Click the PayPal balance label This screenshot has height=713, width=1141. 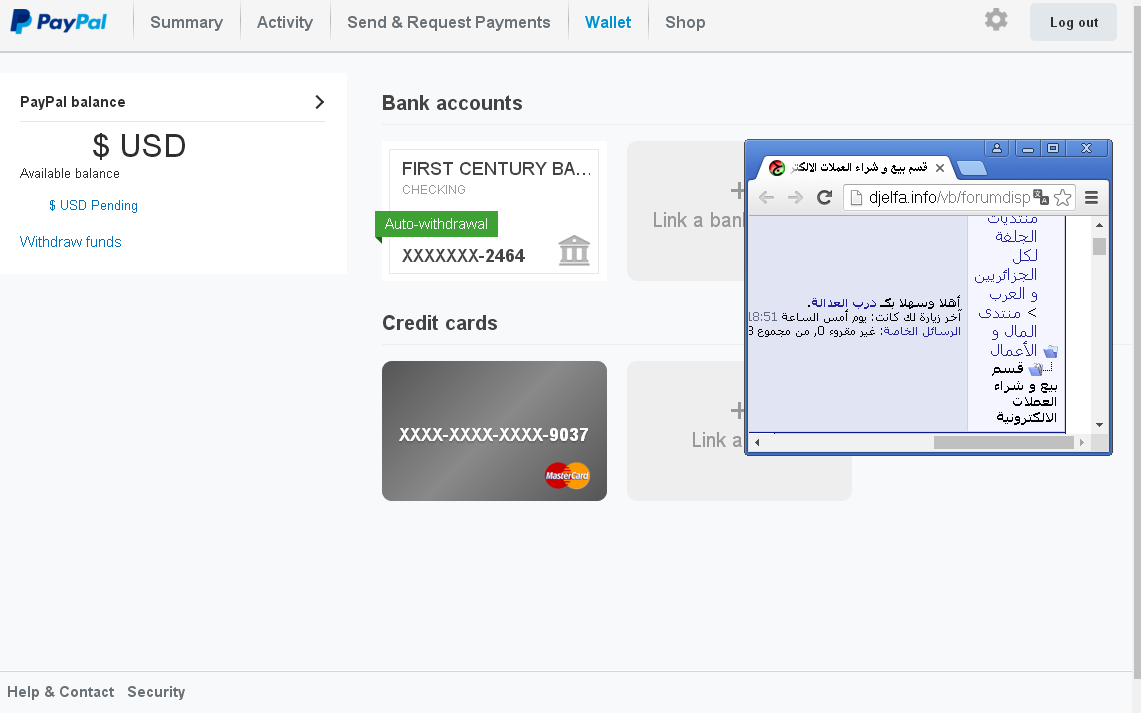click(x=73, y=102)
